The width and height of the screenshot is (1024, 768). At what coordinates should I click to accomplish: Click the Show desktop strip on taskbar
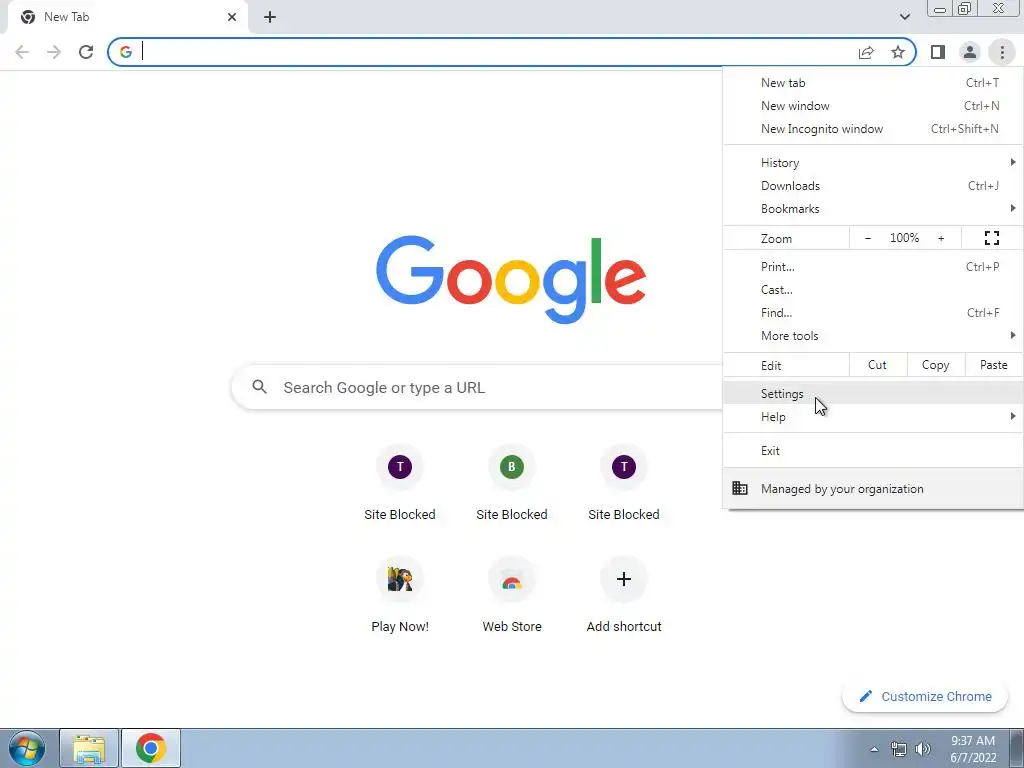[1017, 748]
